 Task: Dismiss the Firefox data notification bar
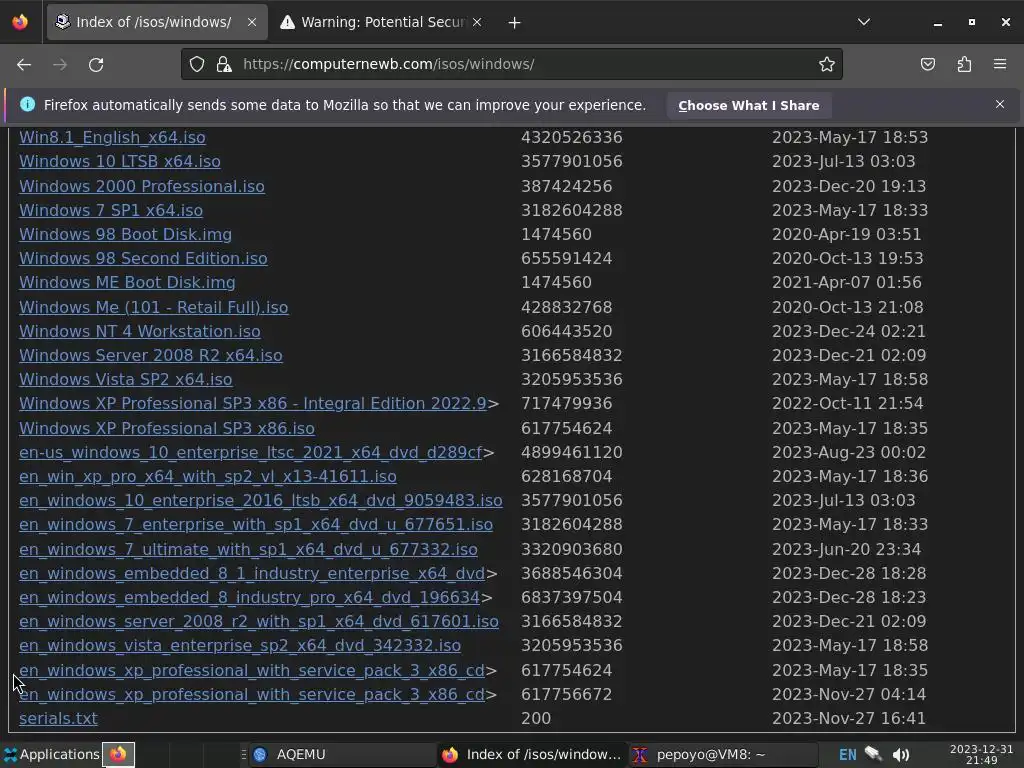(x=1000, y=104)
